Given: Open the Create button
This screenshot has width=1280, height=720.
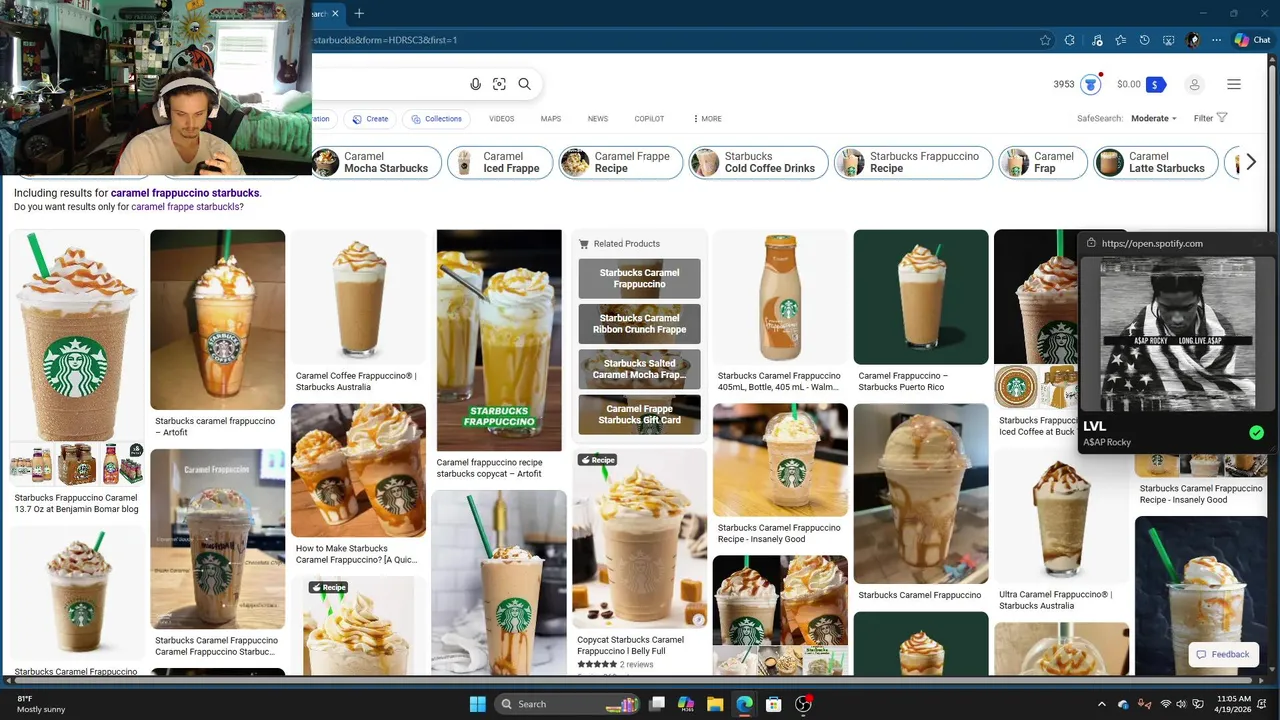Looking at the screenshot, I should [368, 118].
